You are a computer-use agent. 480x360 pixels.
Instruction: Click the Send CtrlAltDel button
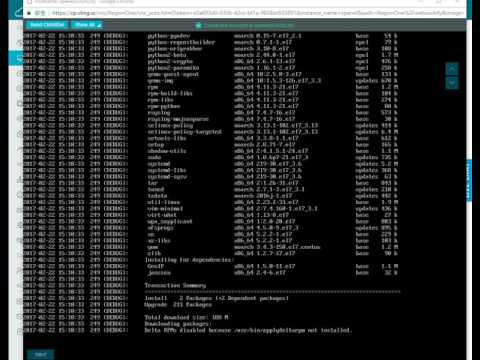47,25
